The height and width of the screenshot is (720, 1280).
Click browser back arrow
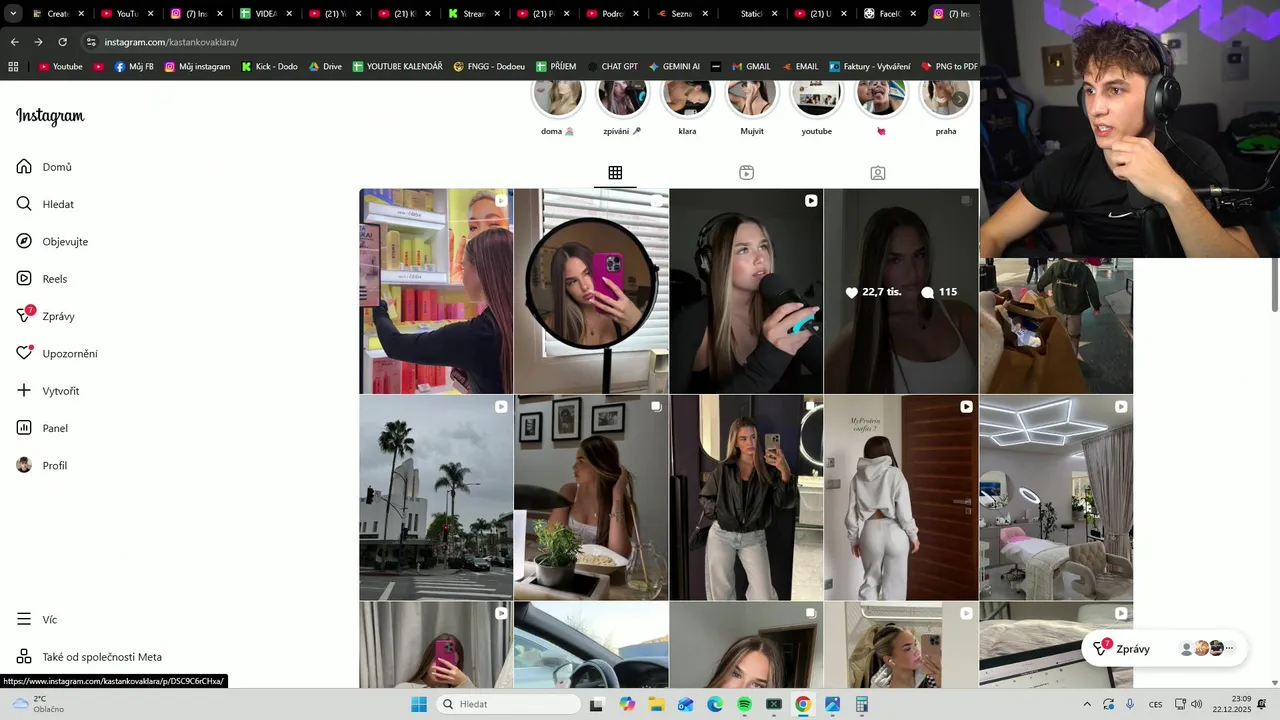14,42
